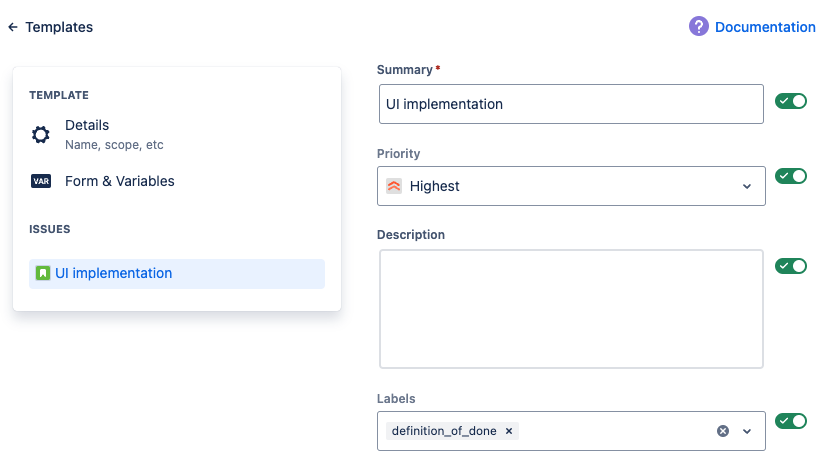Go back to Templates
Image resolution: width=824 pixels, height=458 pixels.
[59, 28]
